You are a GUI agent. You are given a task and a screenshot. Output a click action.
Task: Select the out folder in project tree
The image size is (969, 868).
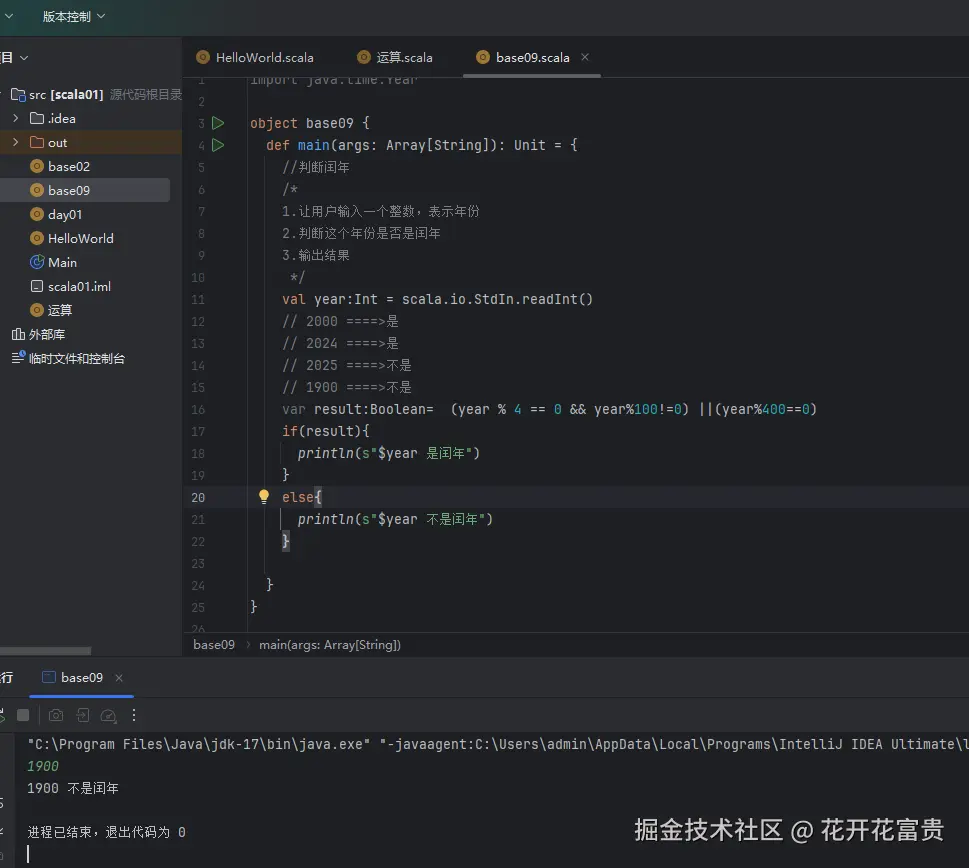click(x=57, y=143)
